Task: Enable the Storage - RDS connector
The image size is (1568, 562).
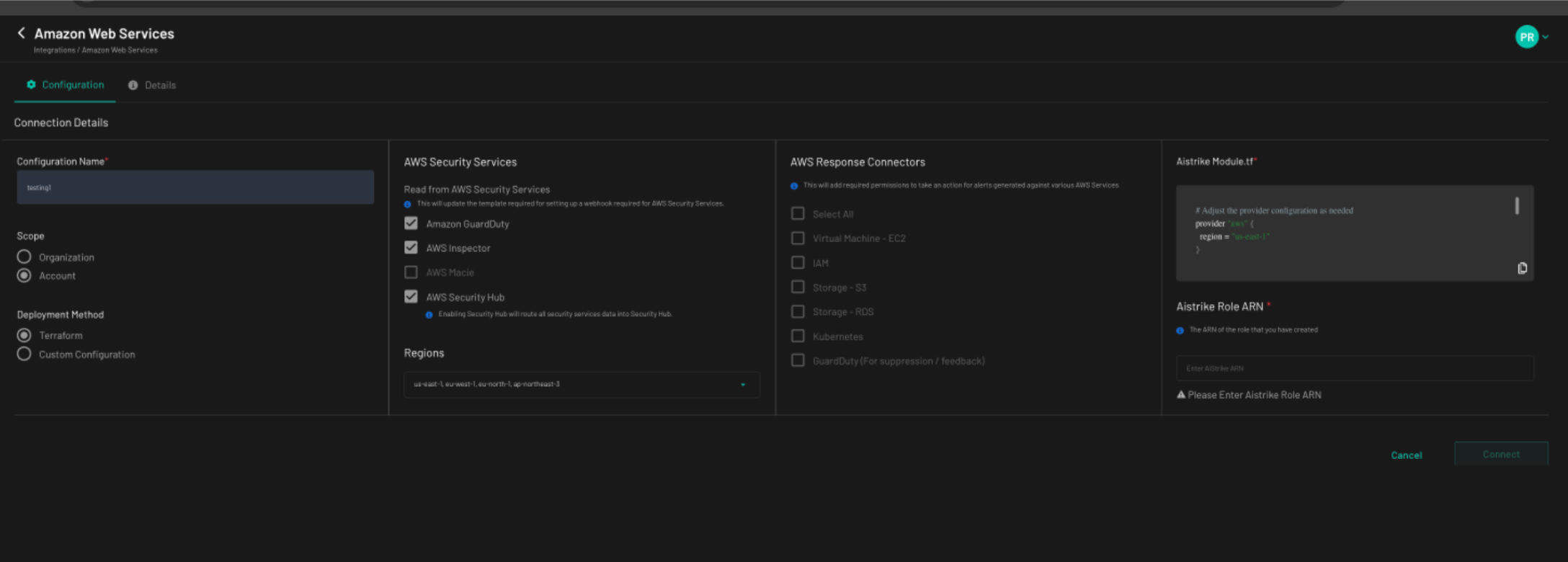Action: coord(798,312)
